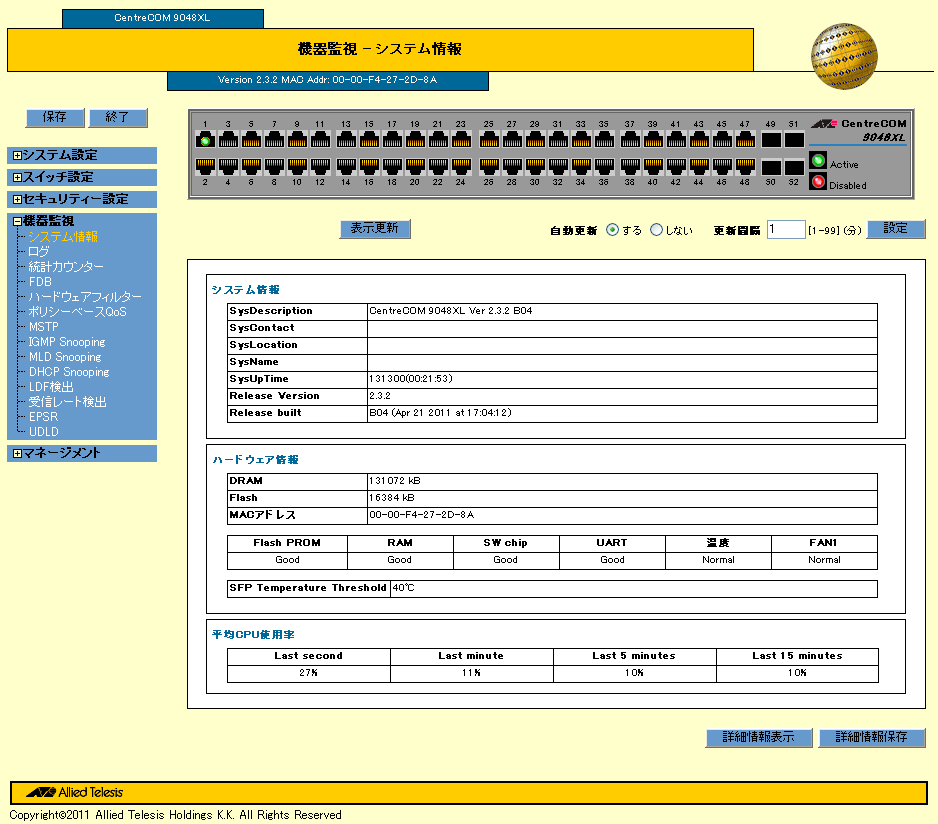
Task: Click SFP slot 49 icon
Action: [x=770, y=140]
